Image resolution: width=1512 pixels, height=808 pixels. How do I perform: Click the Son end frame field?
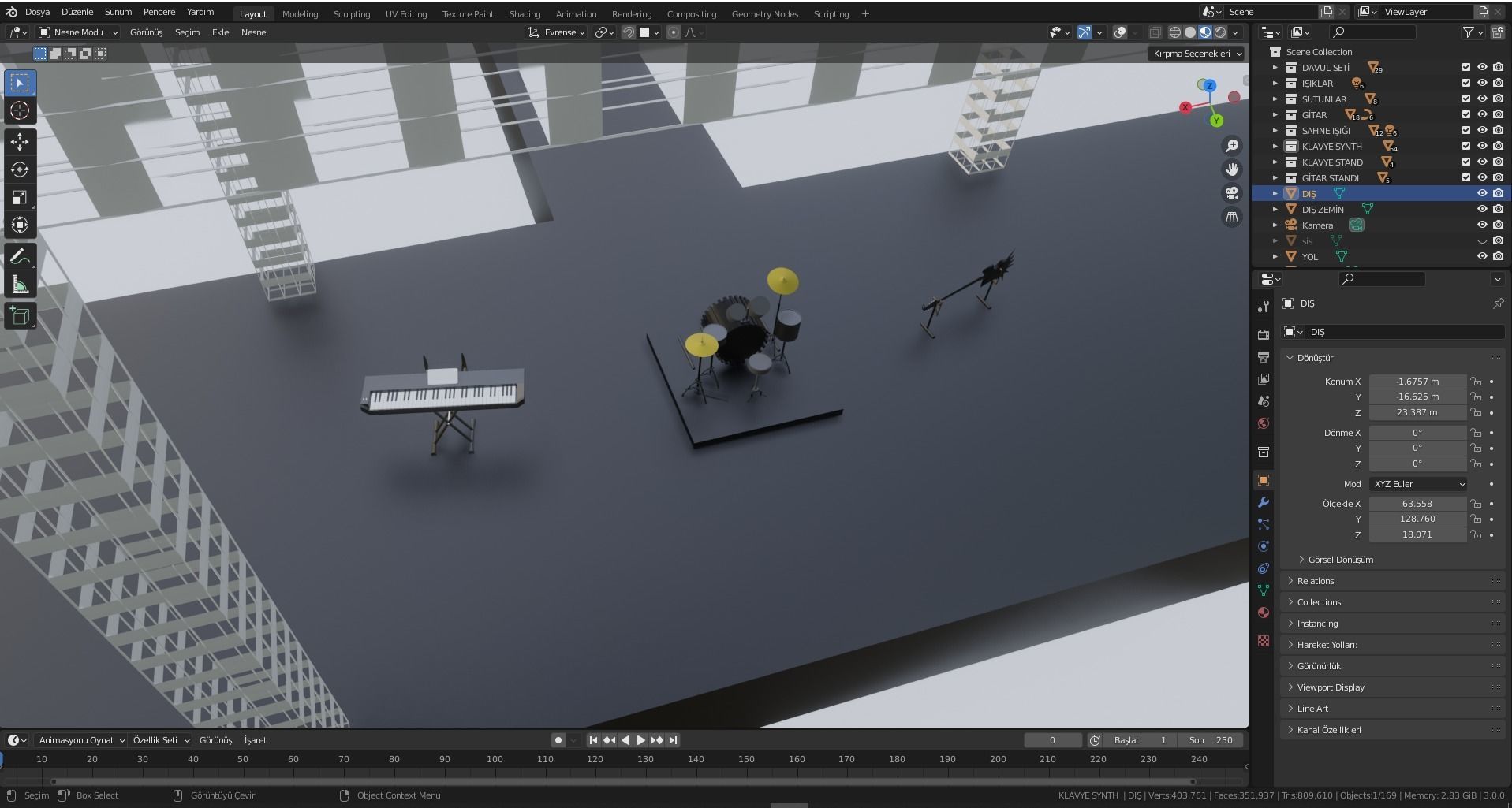1211,740
